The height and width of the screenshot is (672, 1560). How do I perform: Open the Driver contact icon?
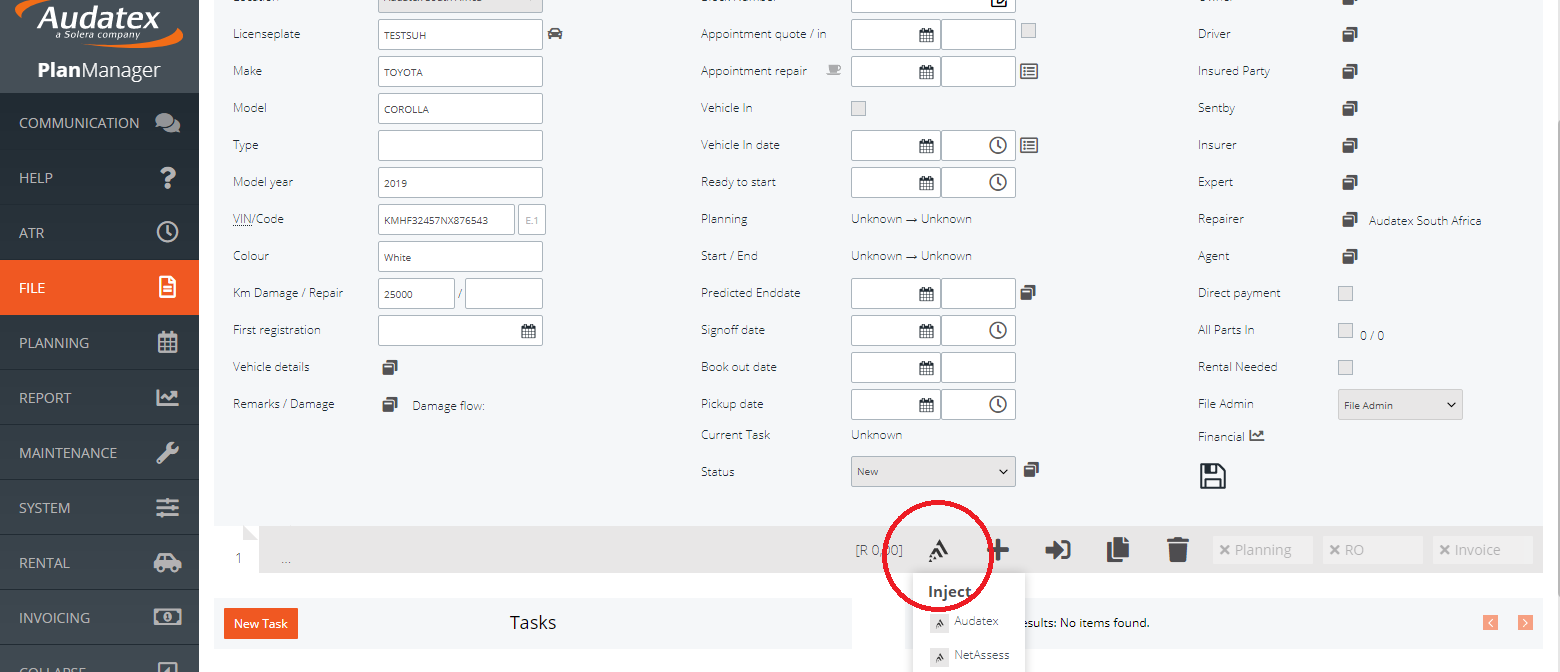1350,34
